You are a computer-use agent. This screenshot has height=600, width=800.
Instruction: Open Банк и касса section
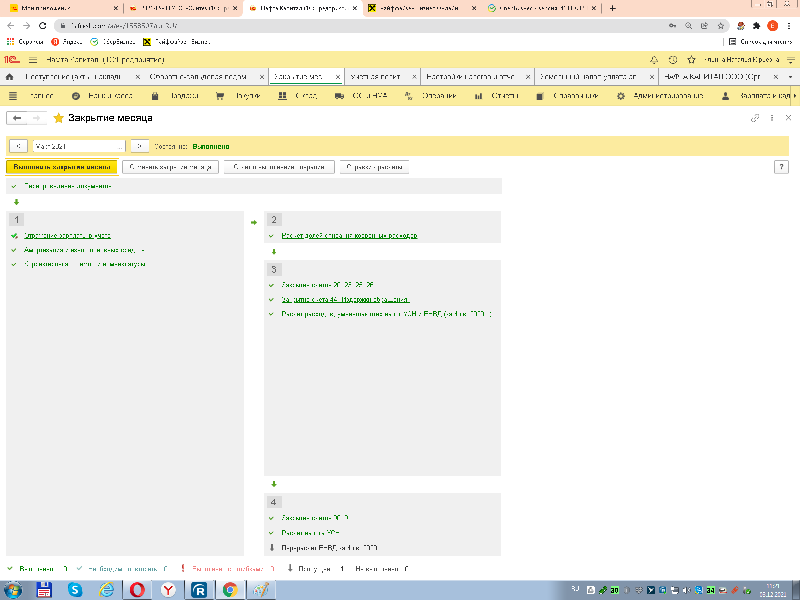point(102,95)
